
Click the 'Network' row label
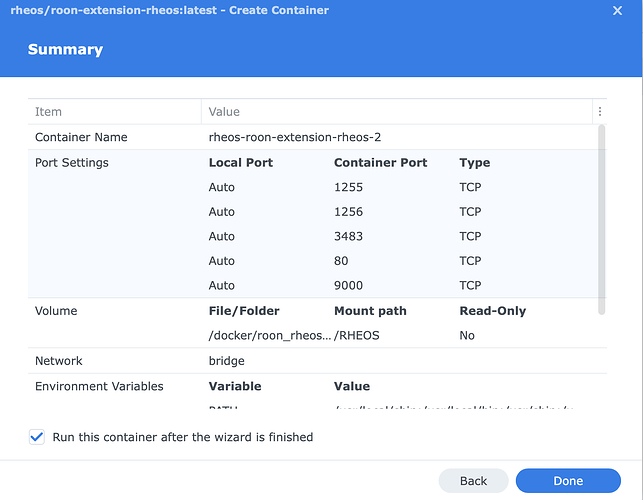tap(59, 361)
